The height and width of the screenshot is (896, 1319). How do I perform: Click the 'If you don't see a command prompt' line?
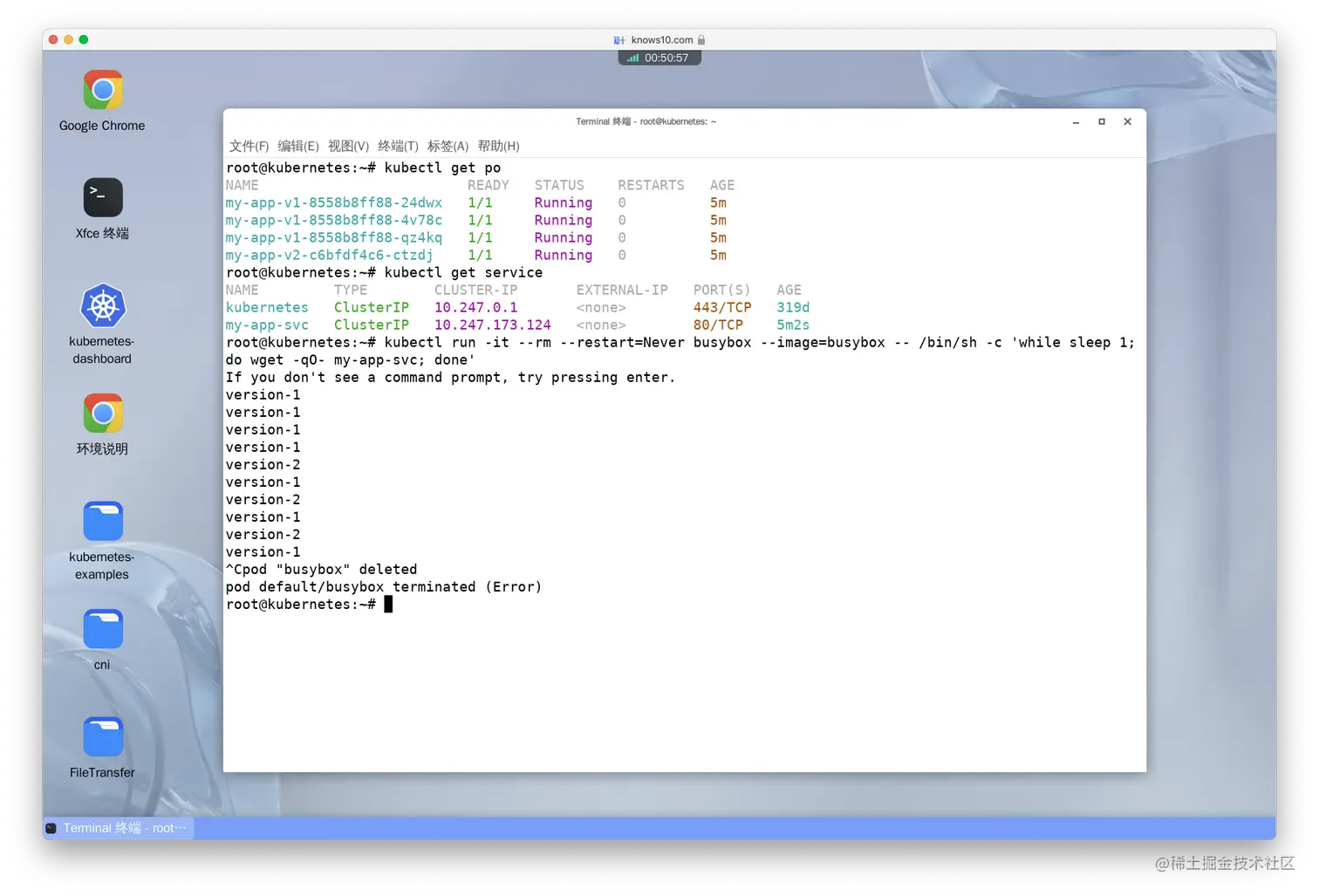click(451, 377)
